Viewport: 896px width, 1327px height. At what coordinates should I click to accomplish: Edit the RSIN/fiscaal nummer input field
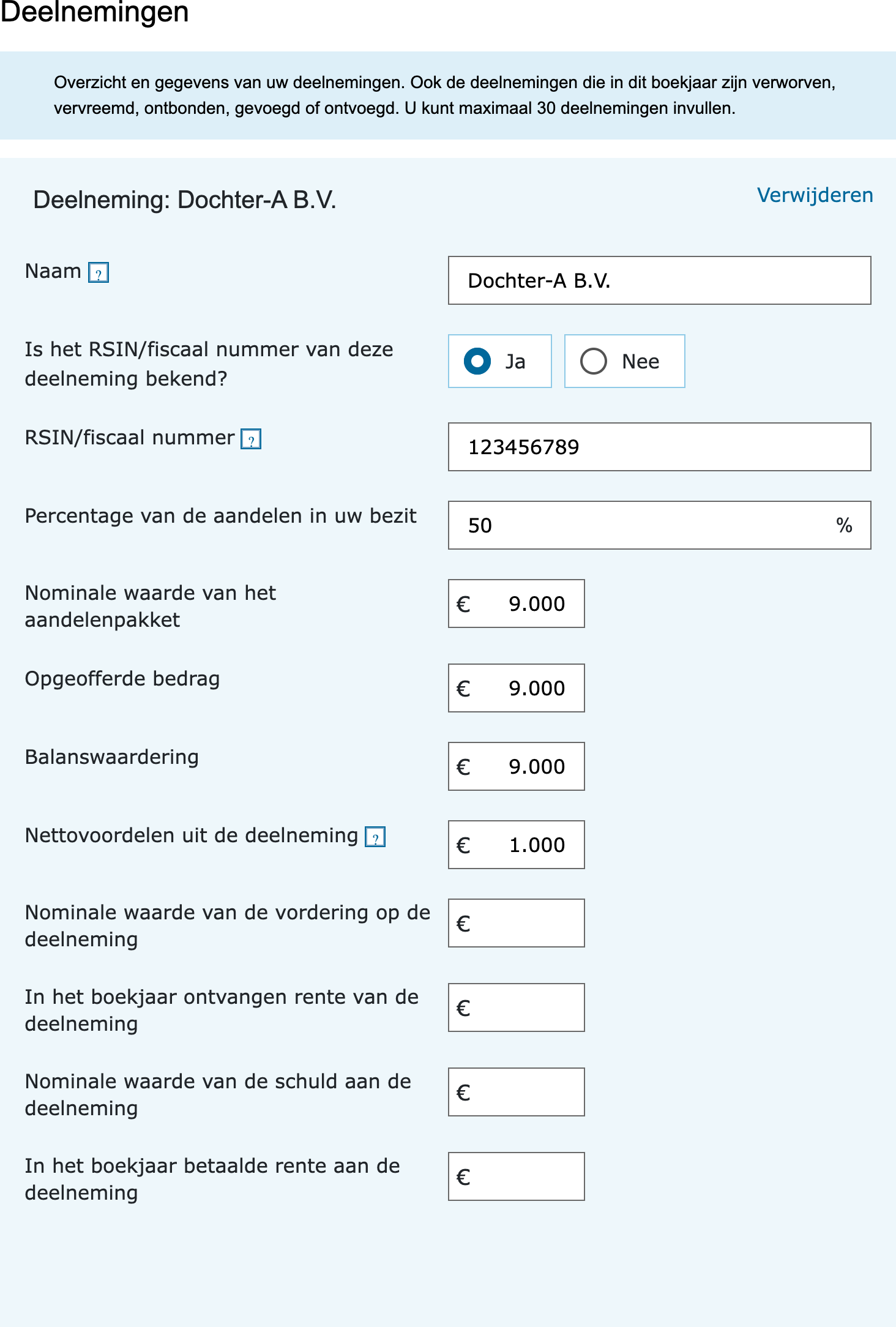[x=660, y=447]
